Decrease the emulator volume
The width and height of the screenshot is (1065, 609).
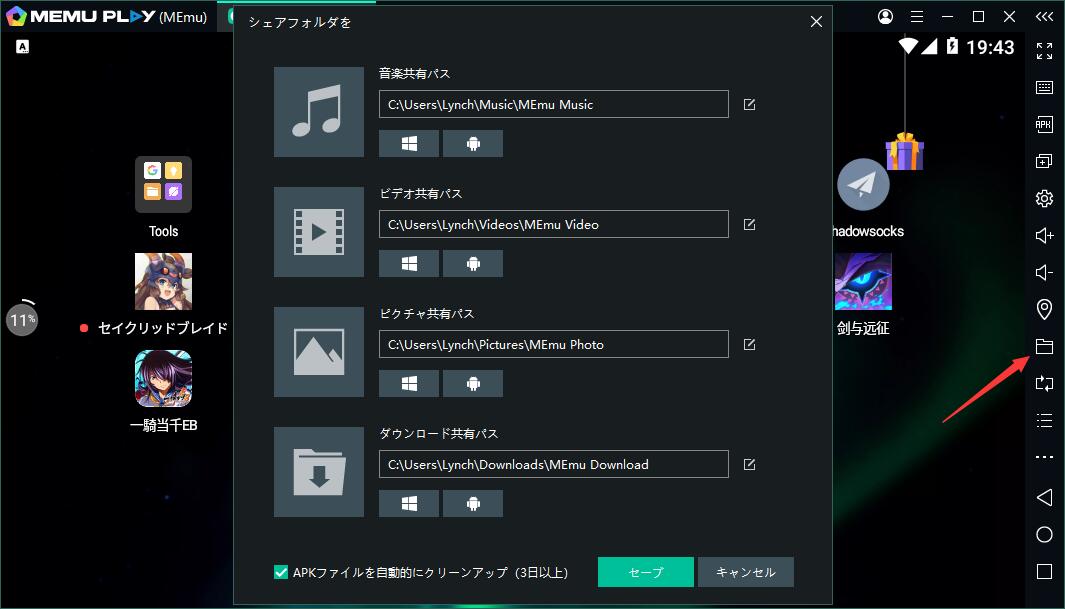point(1044,272)
